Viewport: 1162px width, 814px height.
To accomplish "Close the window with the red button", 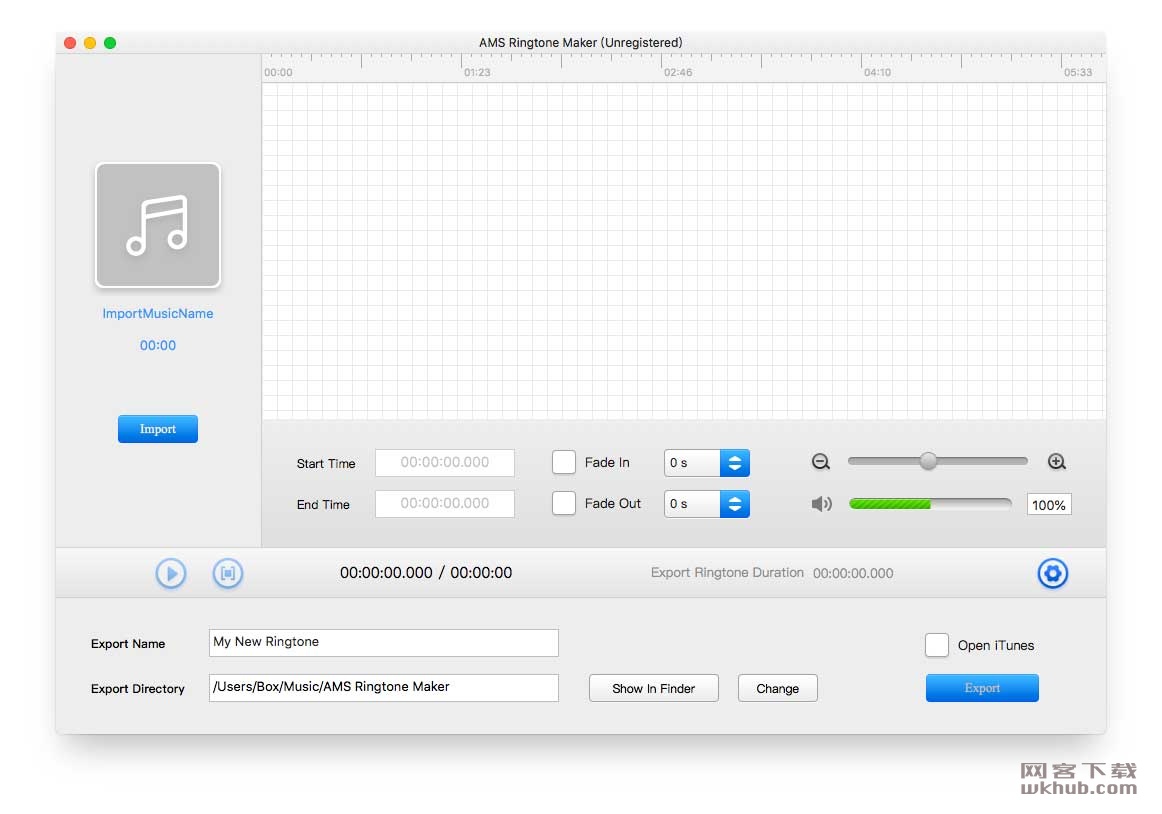I will [70, 43].
